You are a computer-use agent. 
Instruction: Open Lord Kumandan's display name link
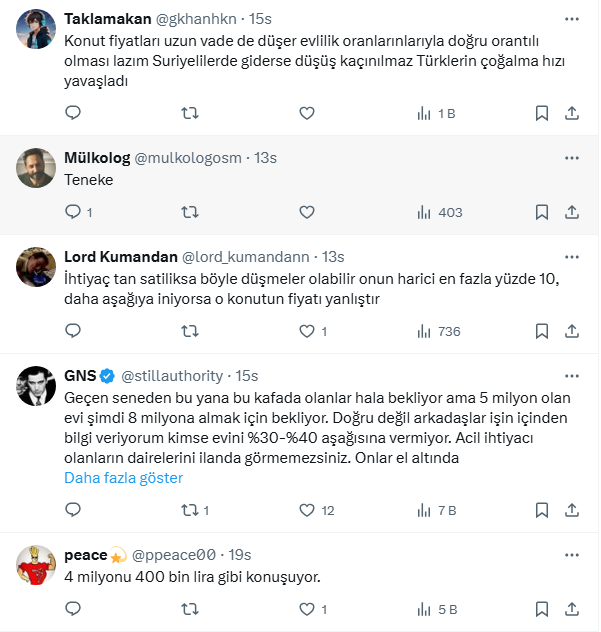pos(120,256)
